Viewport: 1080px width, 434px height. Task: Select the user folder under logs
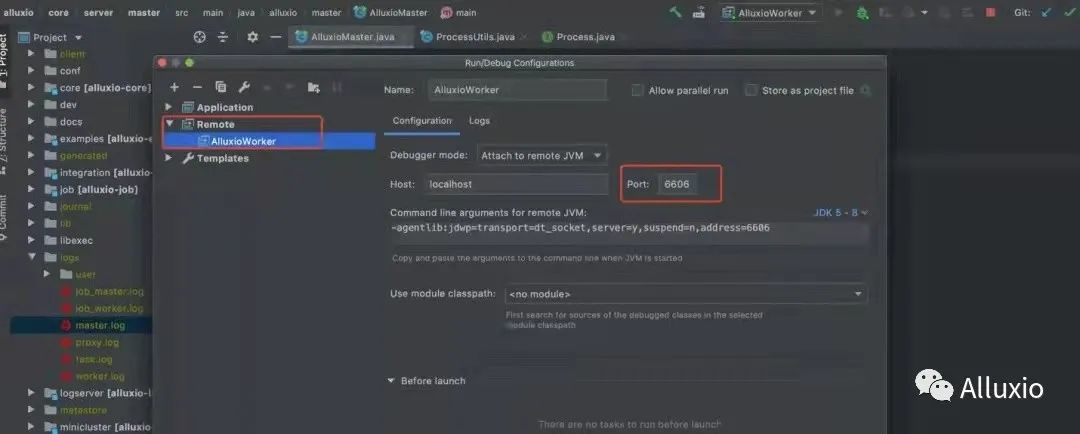(85, 274)
